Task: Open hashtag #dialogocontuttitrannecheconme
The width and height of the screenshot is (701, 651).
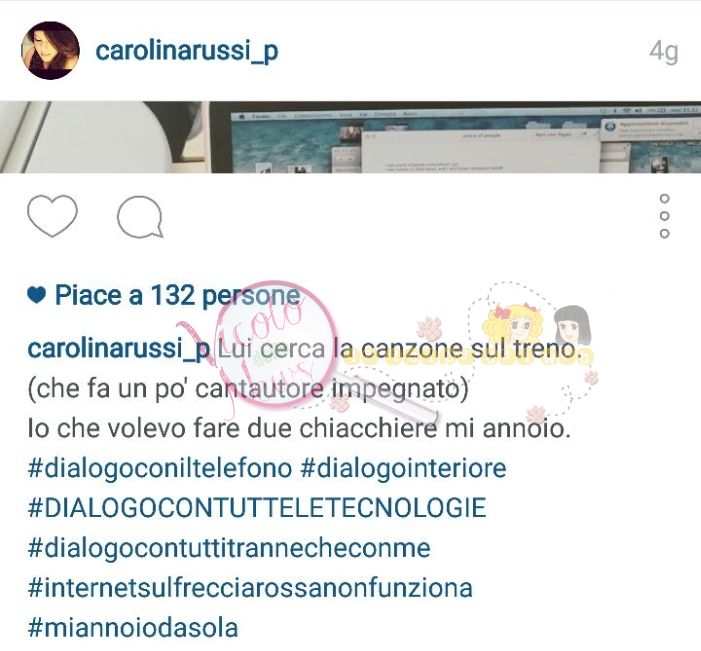Action: point(229,549)
